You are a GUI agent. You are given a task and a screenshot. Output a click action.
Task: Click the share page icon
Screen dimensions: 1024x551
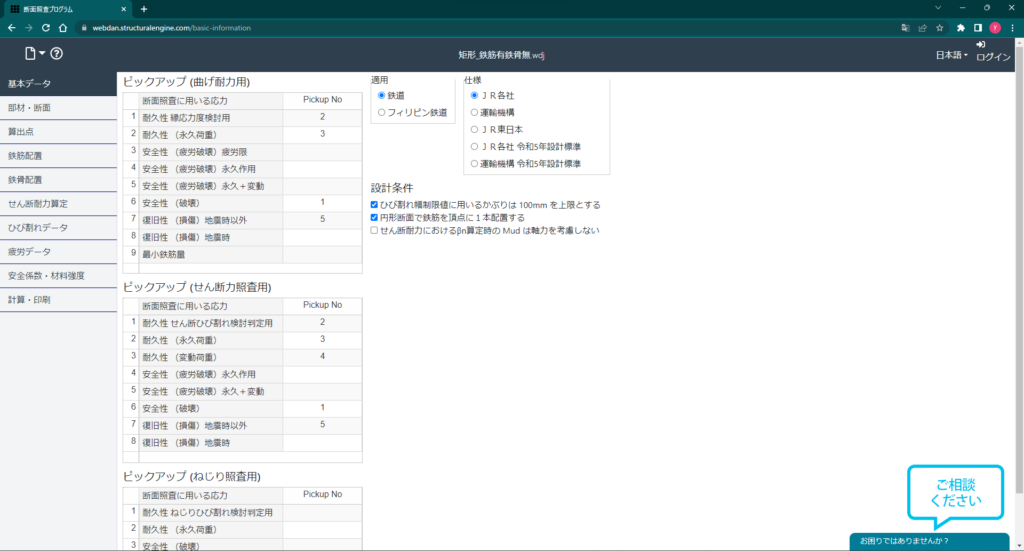(x=922, y=28)
